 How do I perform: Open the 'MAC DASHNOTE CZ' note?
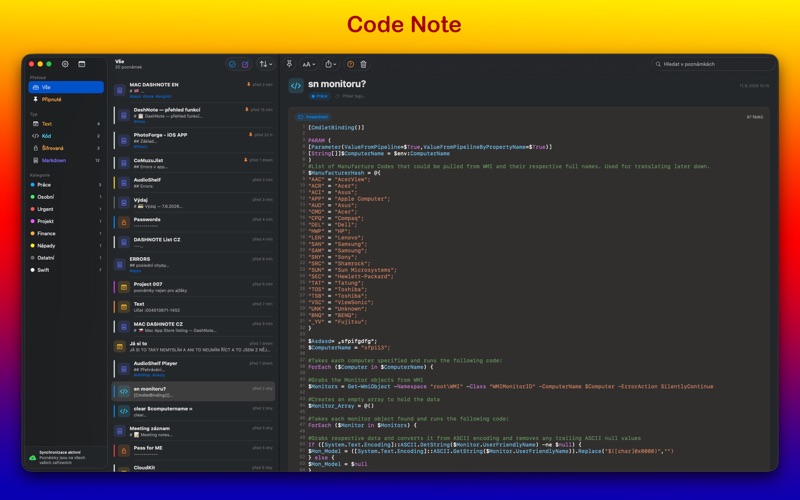pos(193,327)
